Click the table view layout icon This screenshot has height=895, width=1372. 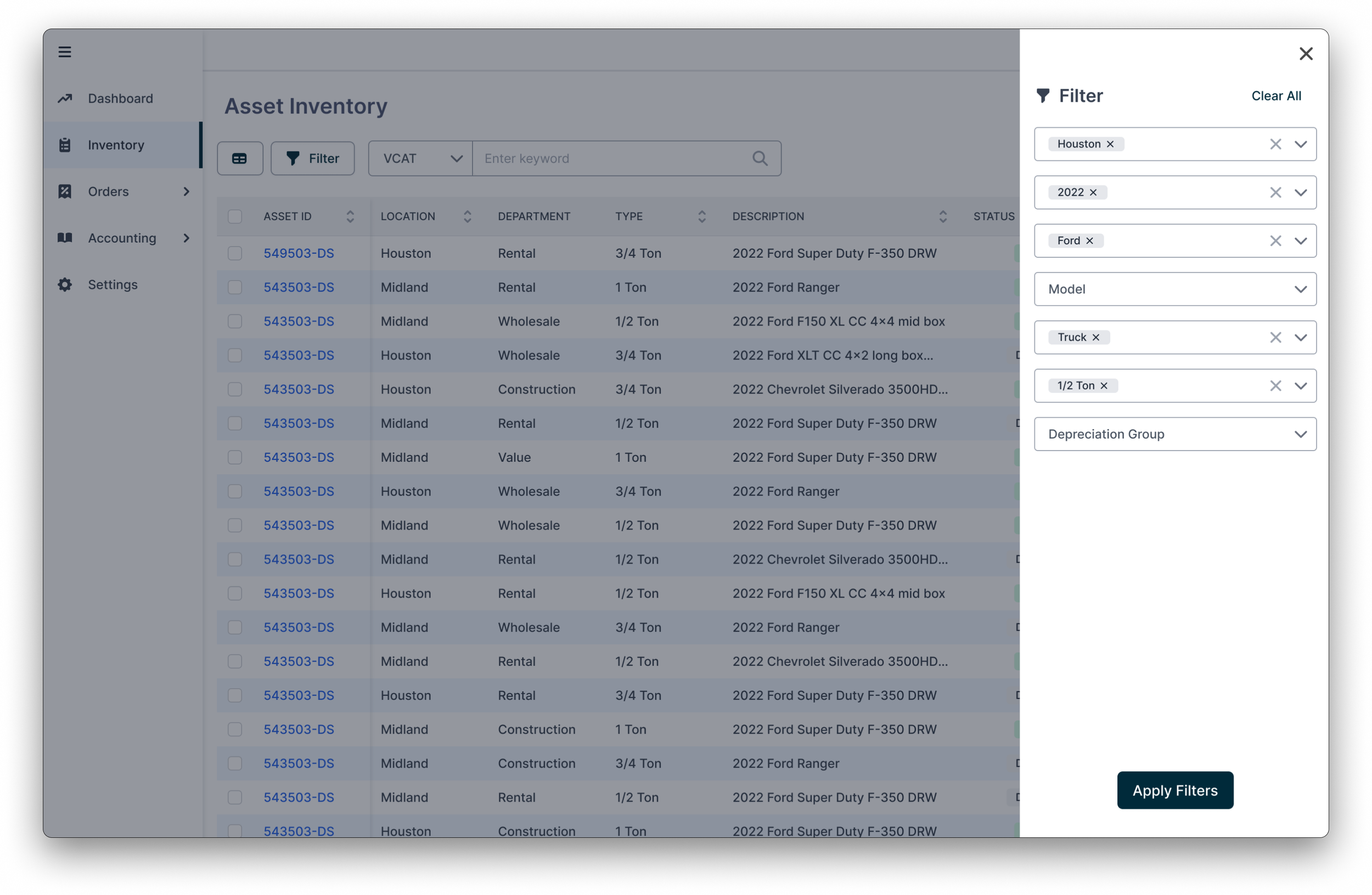240,159
